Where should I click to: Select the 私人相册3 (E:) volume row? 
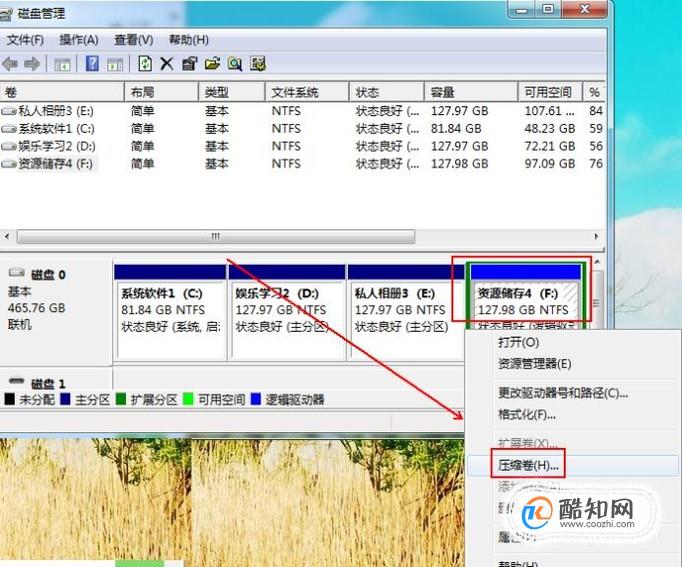[x=302, y=111]
